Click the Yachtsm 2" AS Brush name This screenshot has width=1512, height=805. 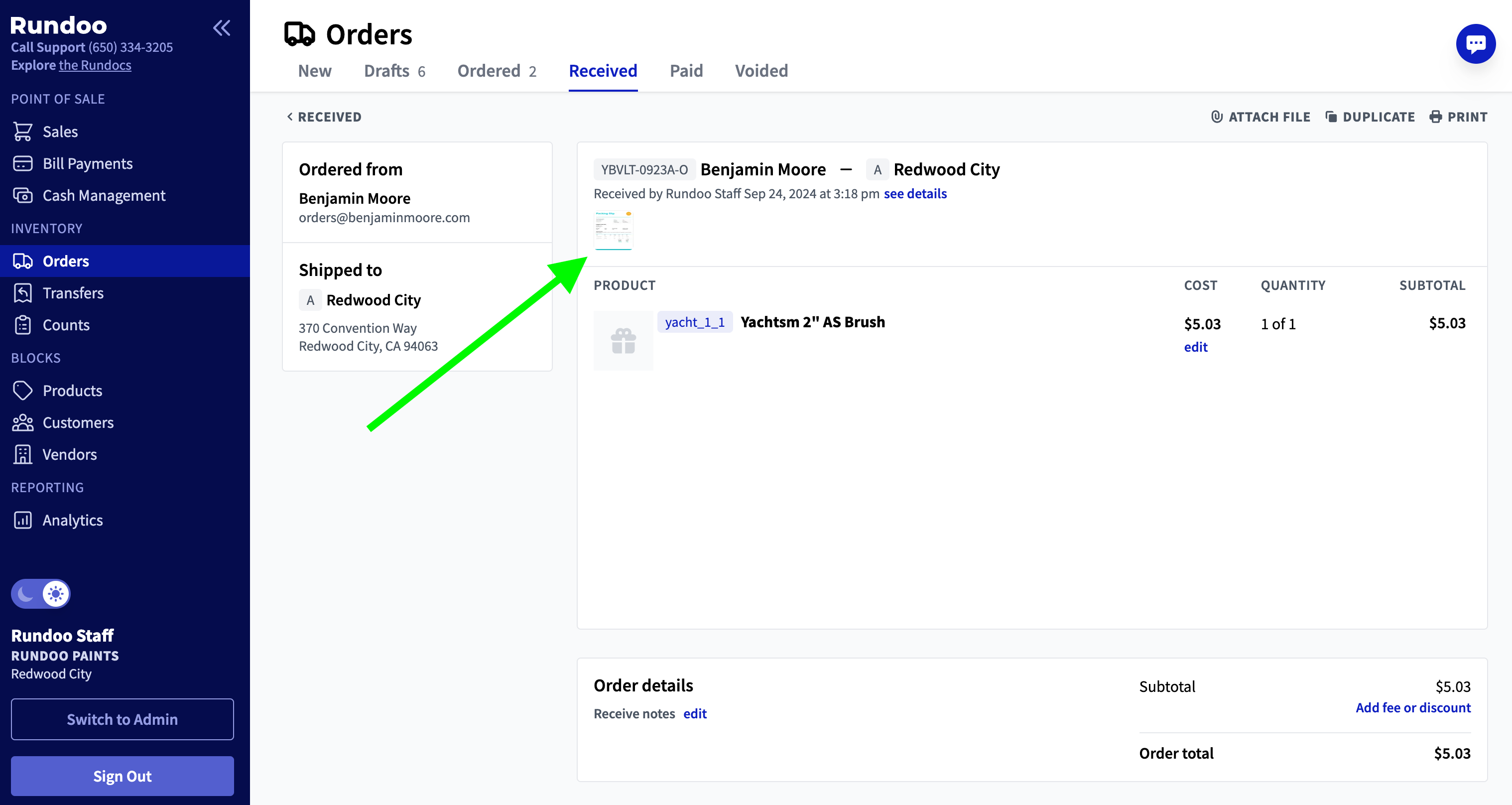[812, 322]
